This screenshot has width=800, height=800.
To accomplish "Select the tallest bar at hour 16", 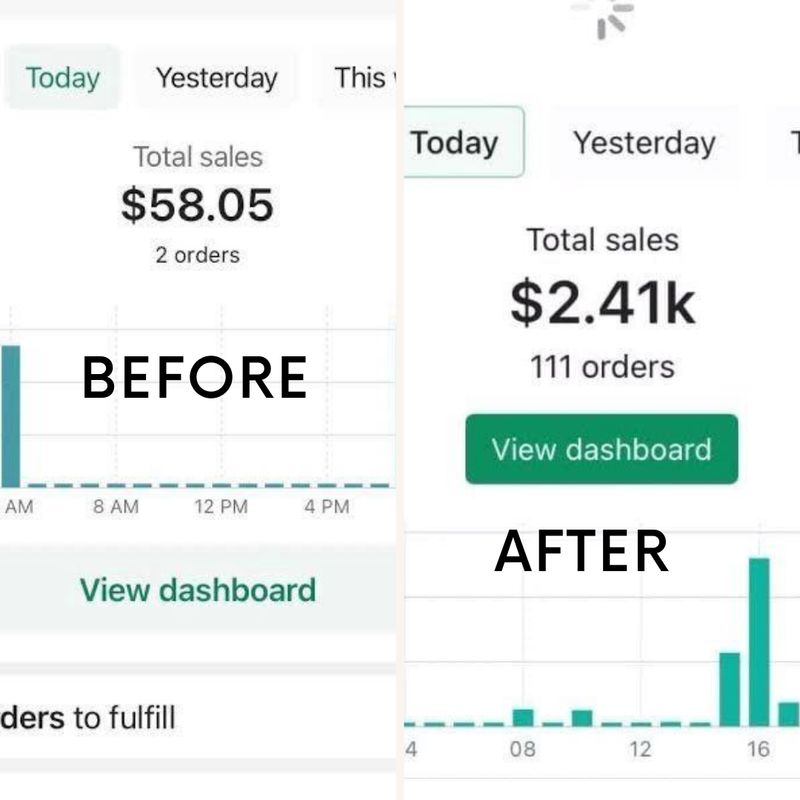I will [759, 641].
